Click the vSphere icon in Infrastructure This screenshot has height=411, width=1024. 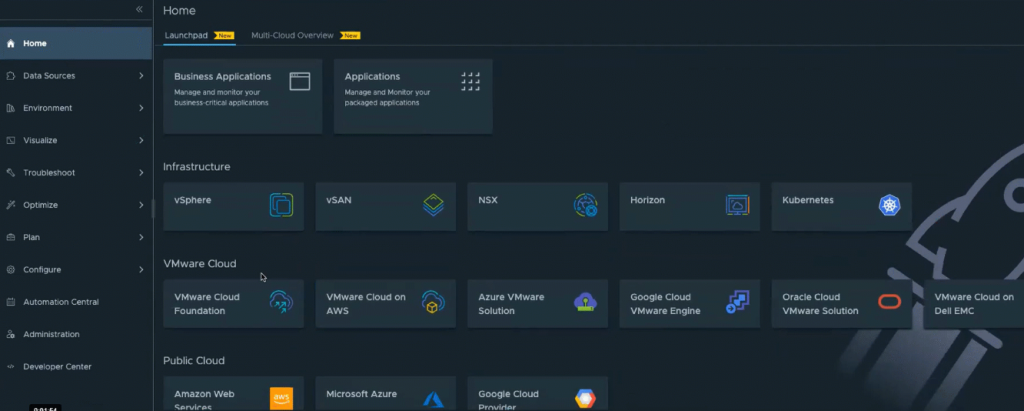(281, 206)
